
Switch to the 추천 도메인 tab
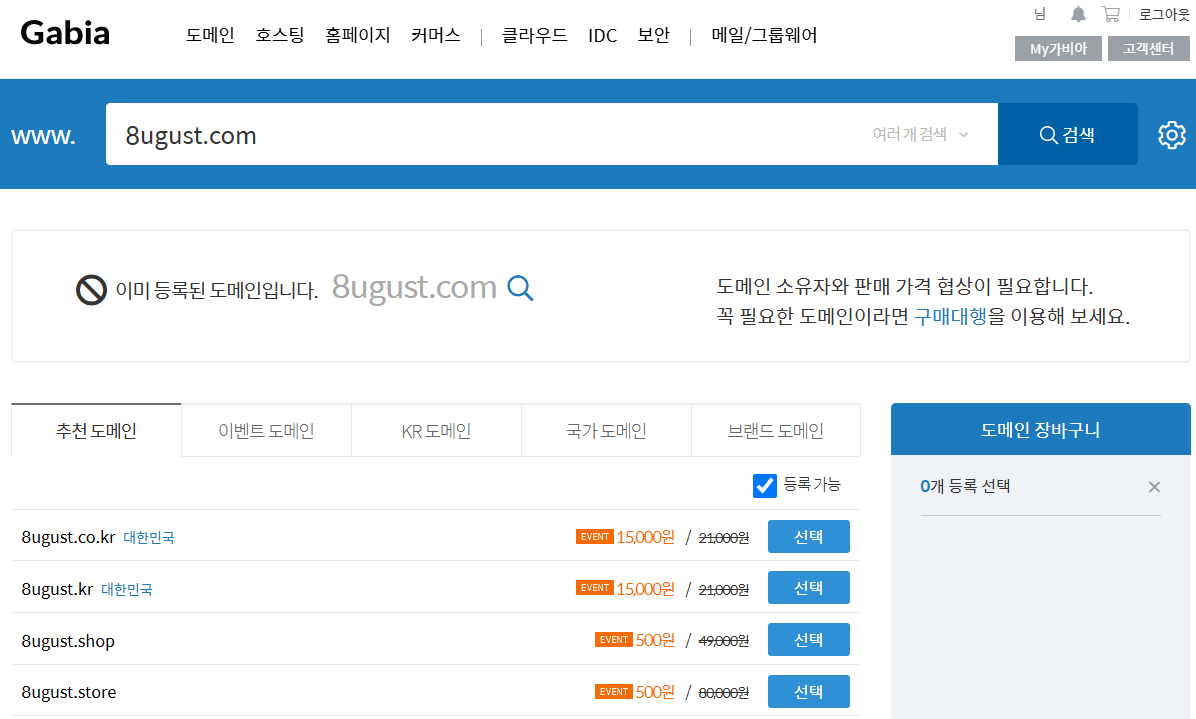[x=96, y=431]
